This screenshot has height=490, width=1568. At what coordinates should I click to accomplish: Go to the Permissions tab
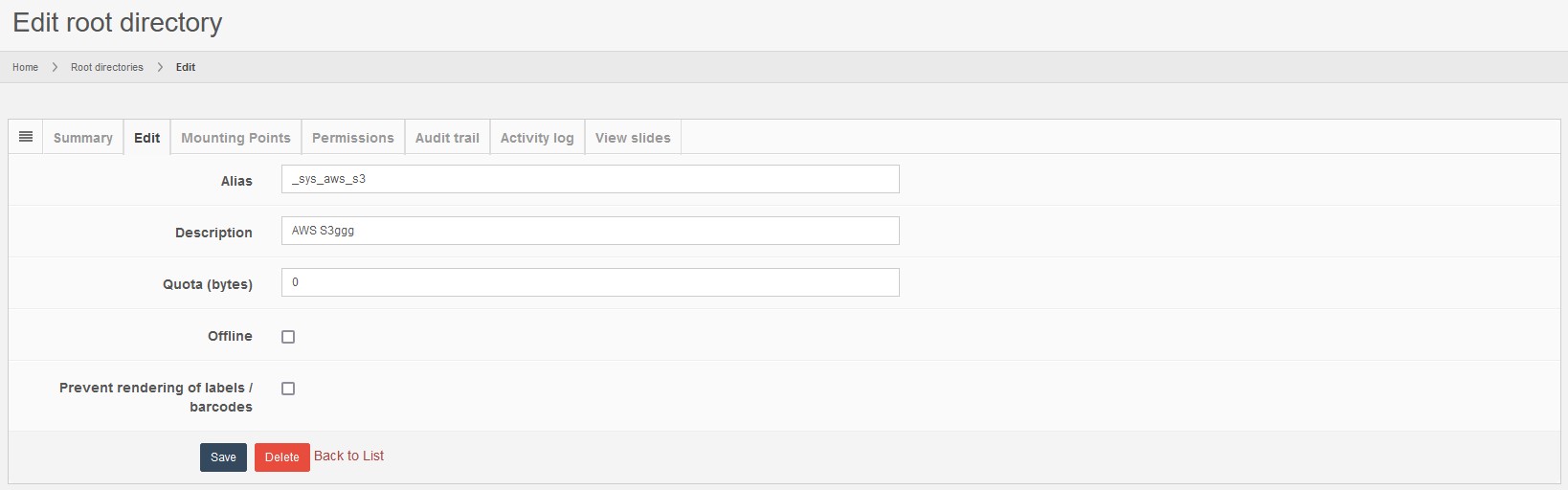tap(352, 138)
